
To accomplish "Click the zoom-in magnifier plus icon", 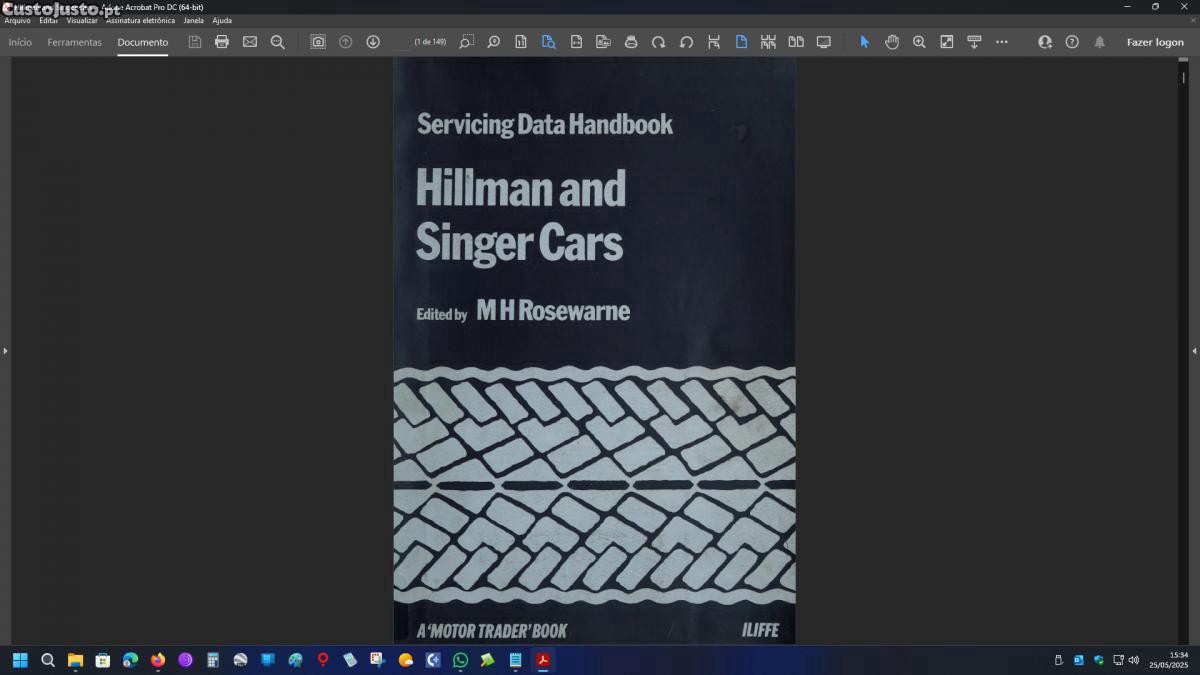I will pos(919,42).
